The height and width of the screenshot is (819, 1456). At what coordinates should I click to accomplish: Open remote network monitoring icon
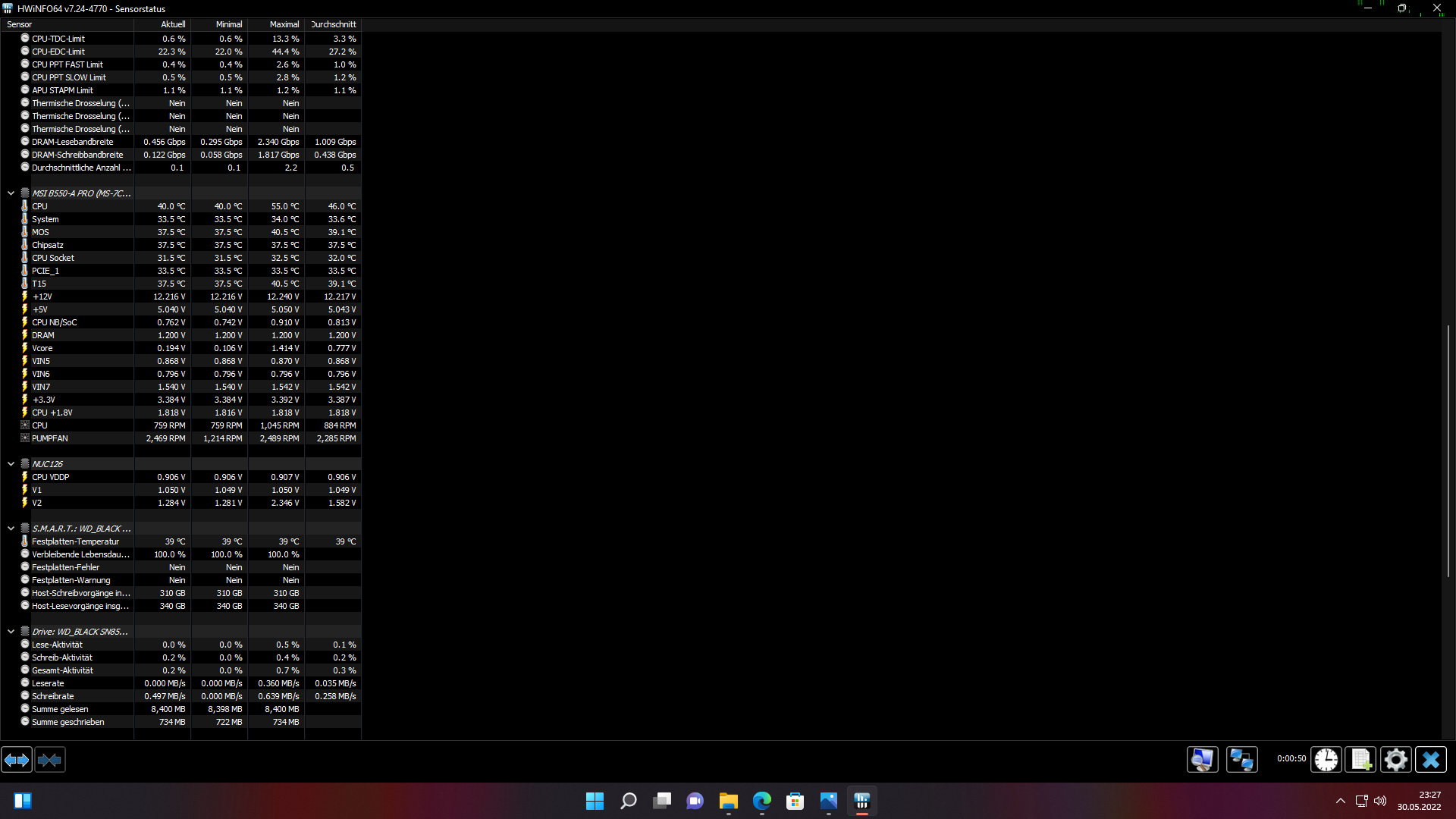pos(1241,760)
